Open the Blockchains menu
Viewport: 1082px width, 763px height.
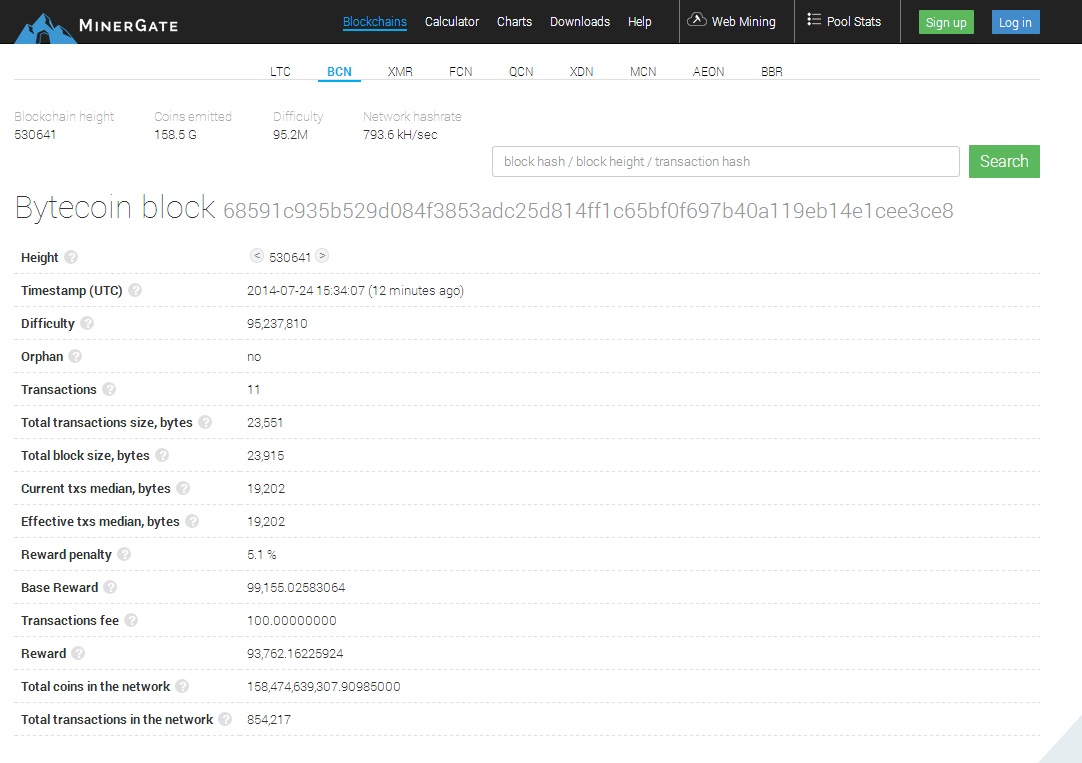pos(375,22)
